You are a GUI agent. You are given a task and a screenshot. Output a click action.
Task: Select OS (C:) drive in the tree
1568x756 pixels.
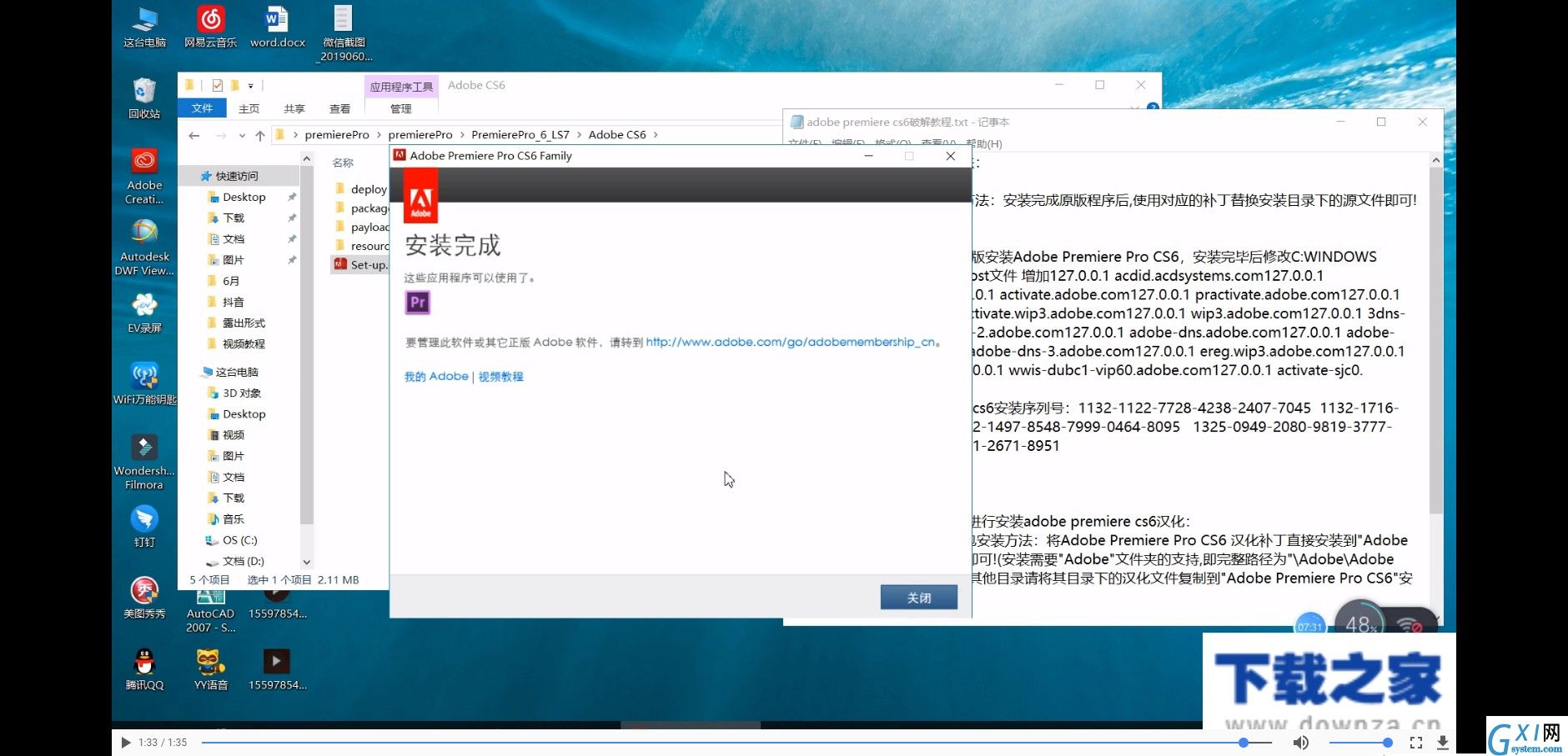pos(239,540)
